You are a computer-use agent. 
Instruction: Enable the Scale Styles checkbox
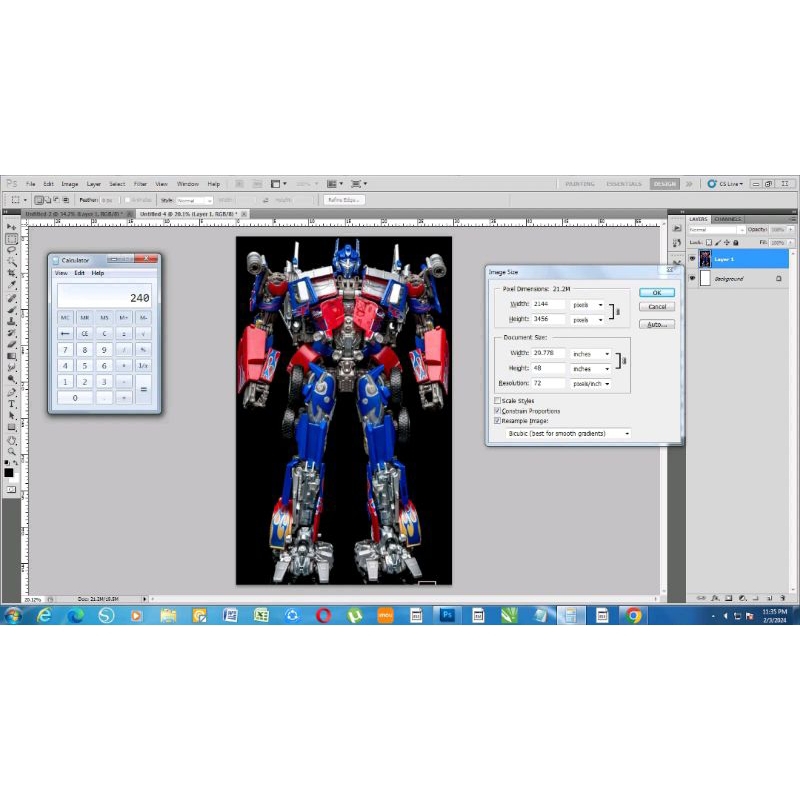(x=498, y=400)
